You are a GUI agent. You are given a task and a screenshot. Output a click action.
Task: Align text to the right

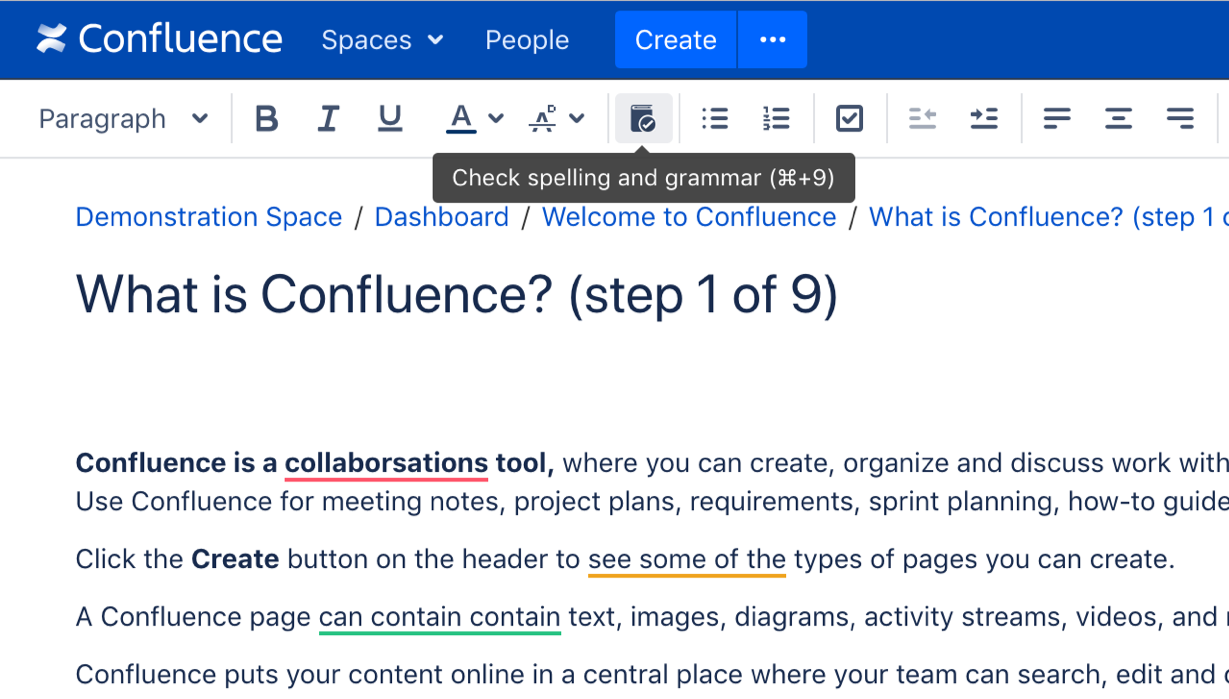(x=1180, y=119)
